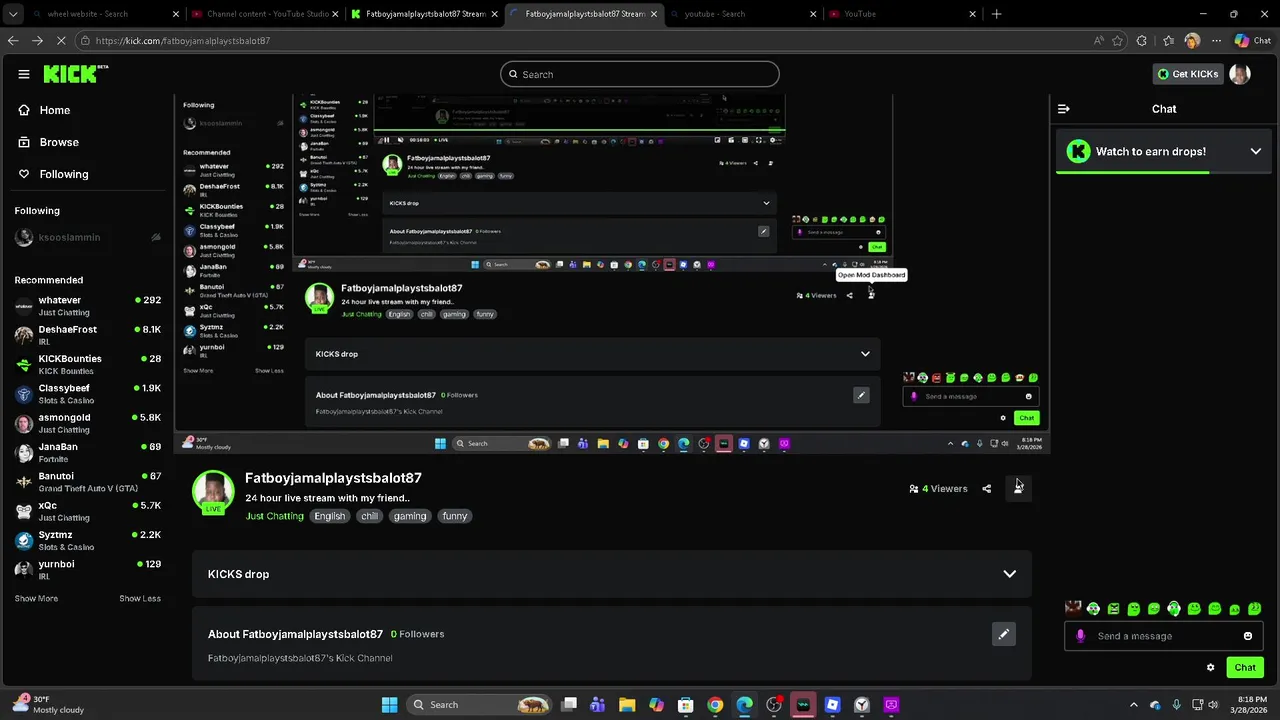Open recommended channel yurnboi

88,569
